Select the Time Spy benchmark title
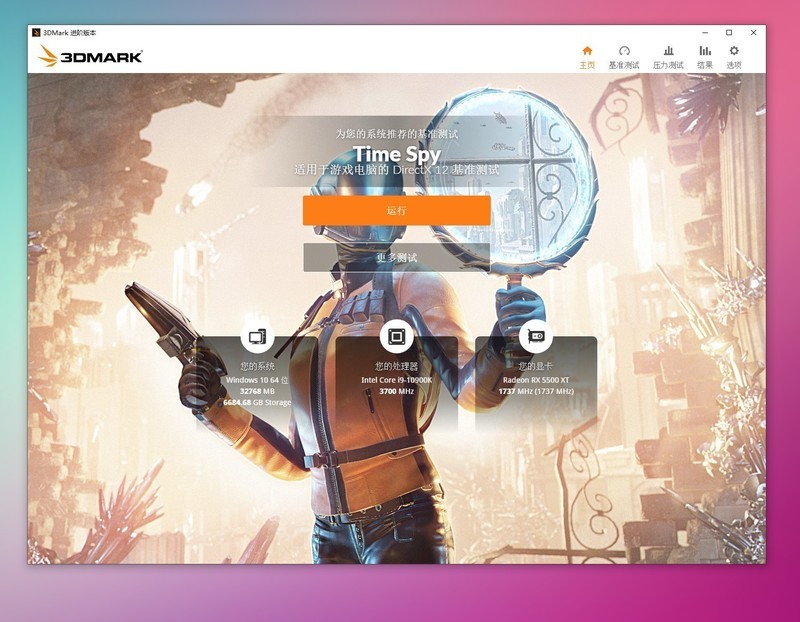The image size is (800, 622). click(x=396, y=154)
